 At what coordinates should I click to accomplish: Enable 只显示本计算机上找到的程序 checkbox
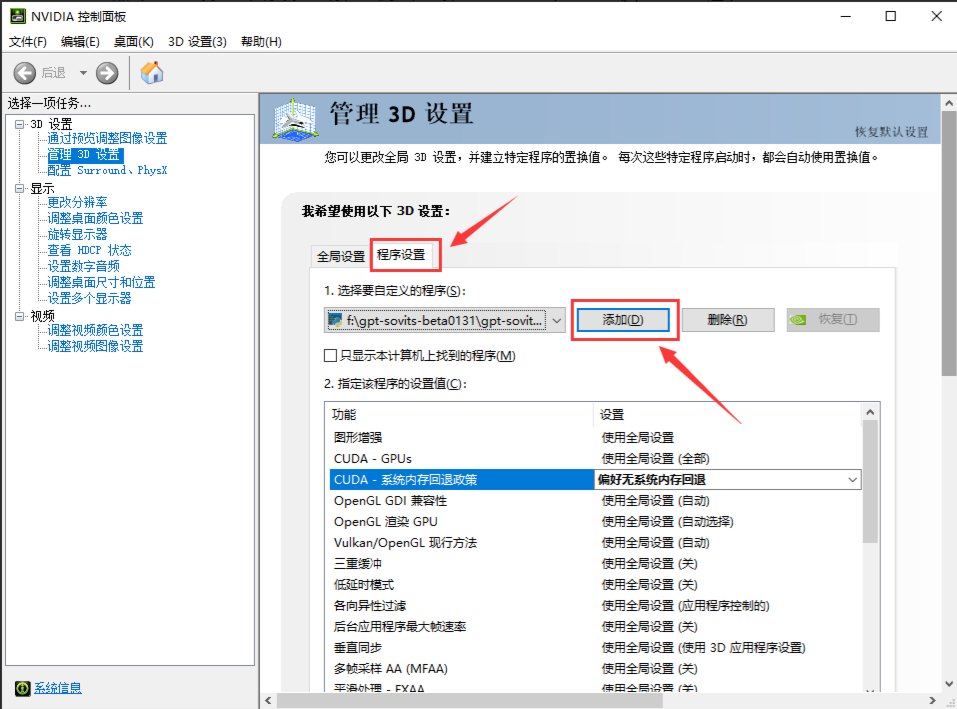tap(331, 356)
